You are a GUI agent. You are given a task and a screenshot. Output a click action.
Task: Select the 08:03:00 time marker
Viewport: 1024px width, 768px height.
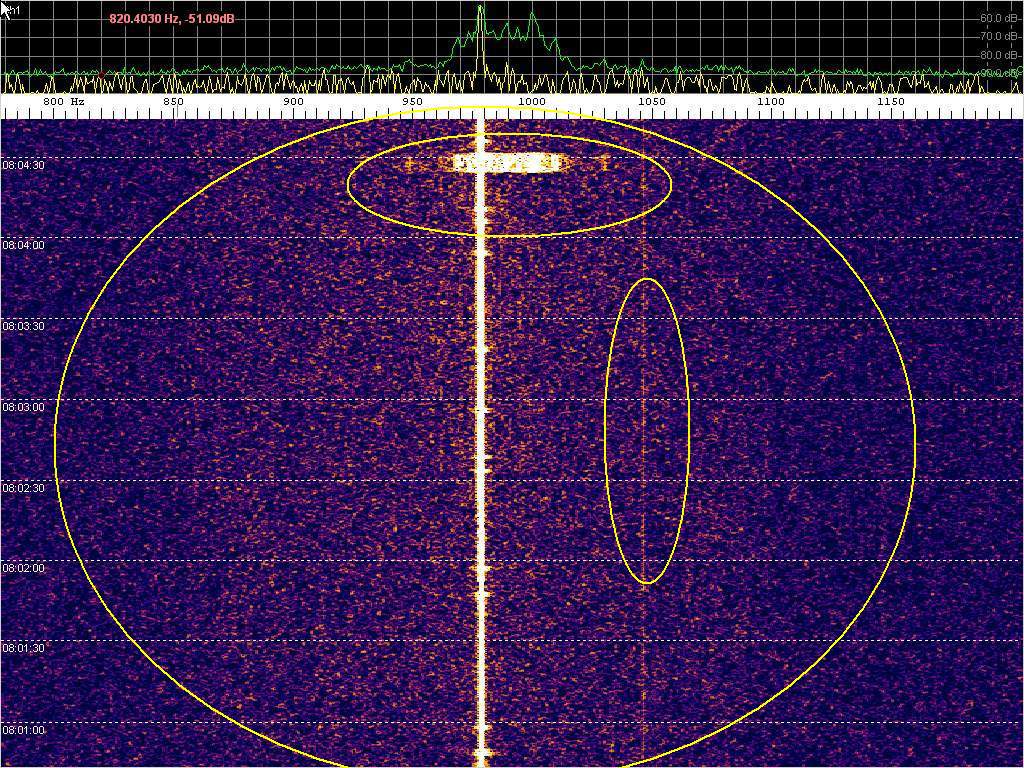(23, 408)
